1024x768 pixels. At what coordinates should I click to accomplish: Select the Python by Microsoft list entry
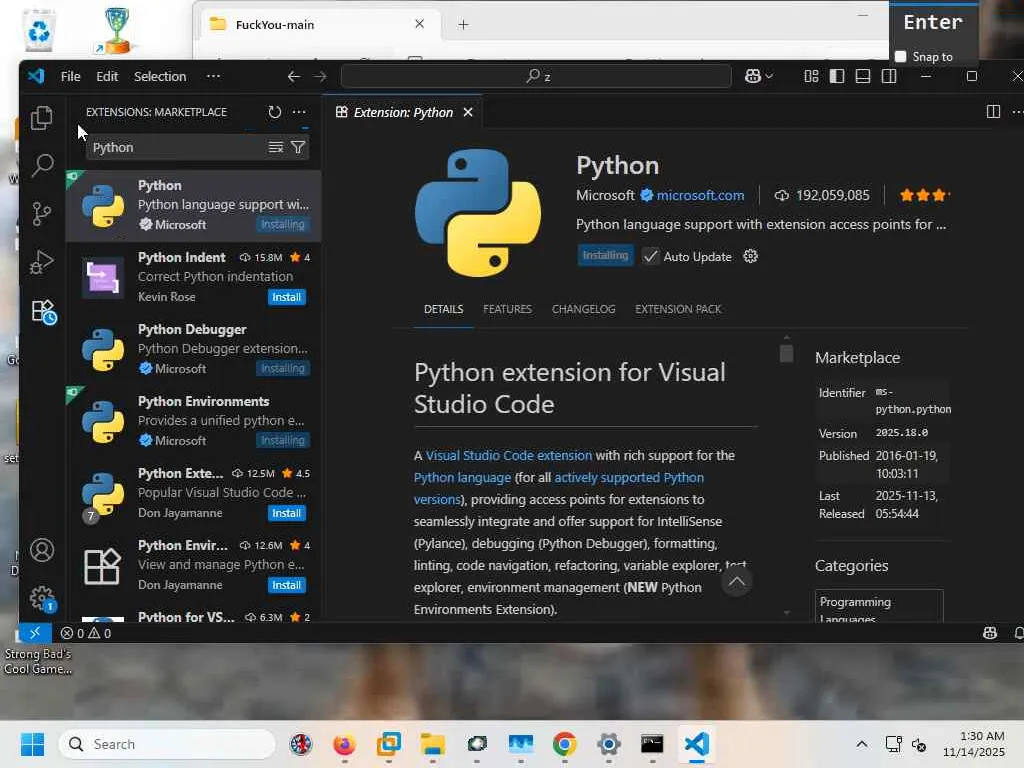[x=193, y=206]
